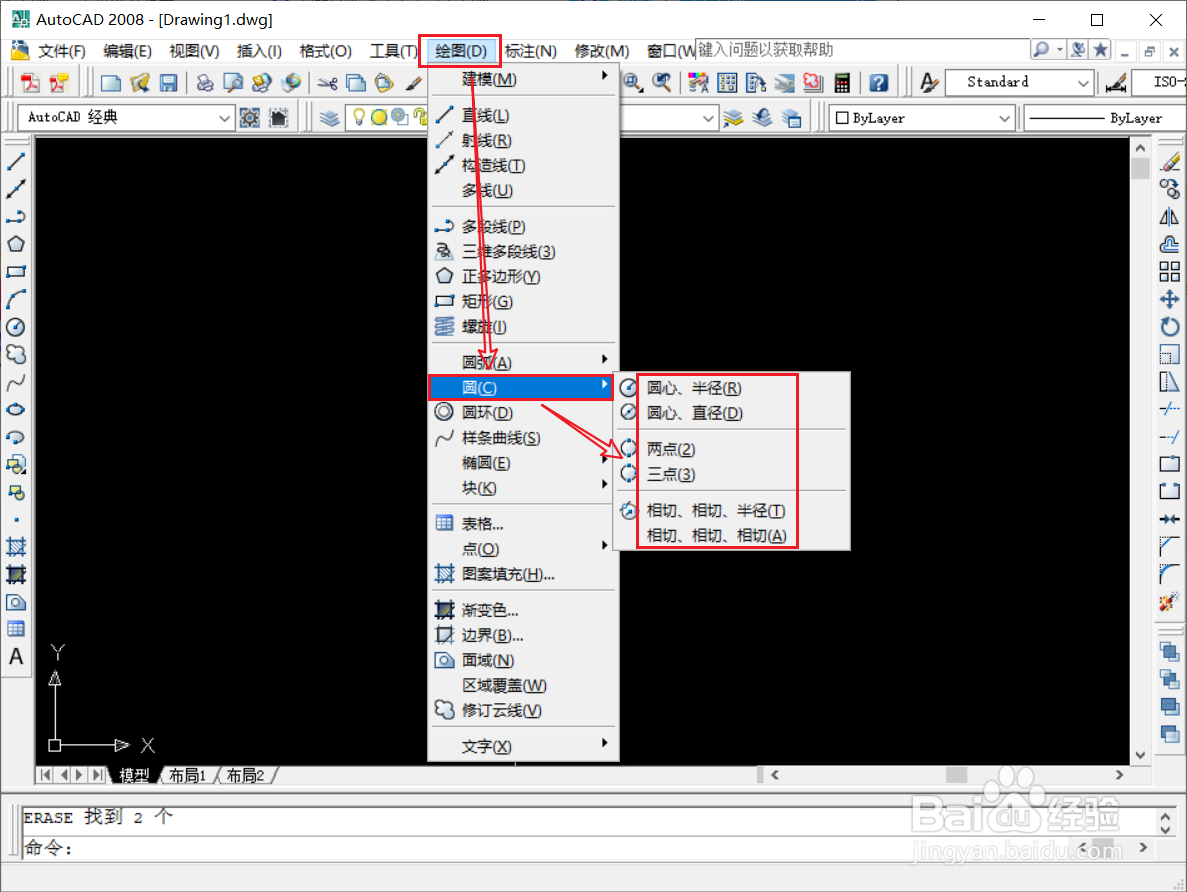
Task: Click the Cut (scissors) icon
Action: (327, 83)
